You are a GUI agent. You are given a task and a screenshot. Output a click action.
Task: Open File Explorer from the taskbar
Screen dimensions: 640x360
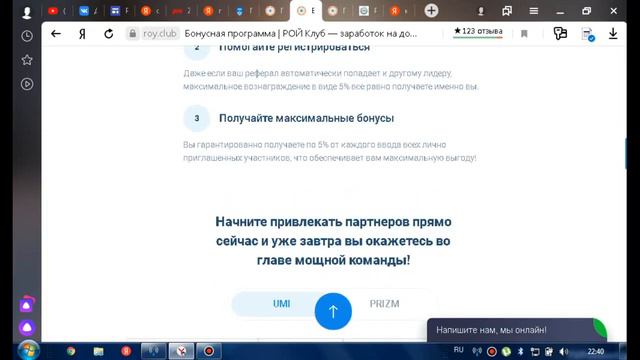click(x=98, y=351)
